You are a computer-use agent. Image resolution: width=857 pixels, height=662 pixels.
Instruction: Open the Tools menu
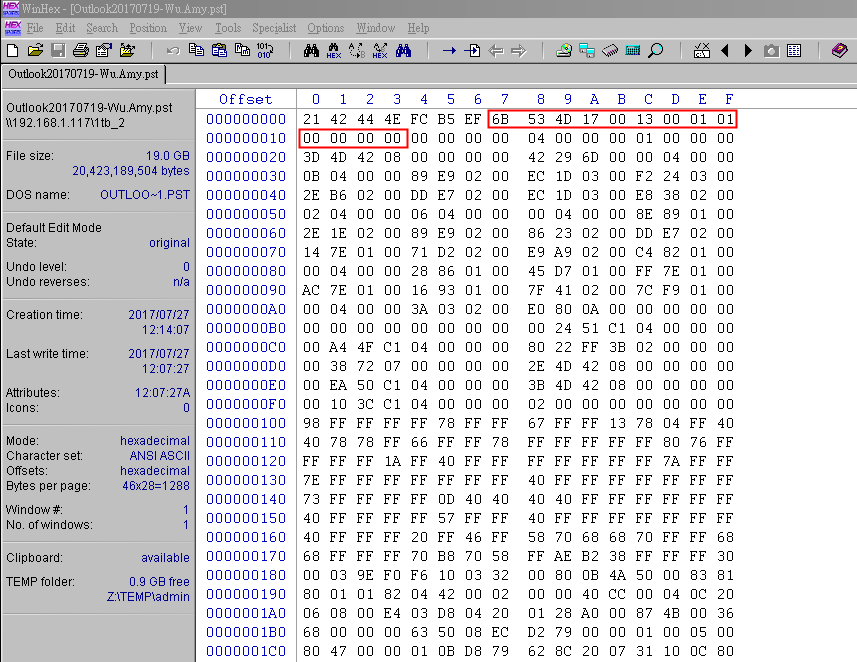[x=228, y=28]
